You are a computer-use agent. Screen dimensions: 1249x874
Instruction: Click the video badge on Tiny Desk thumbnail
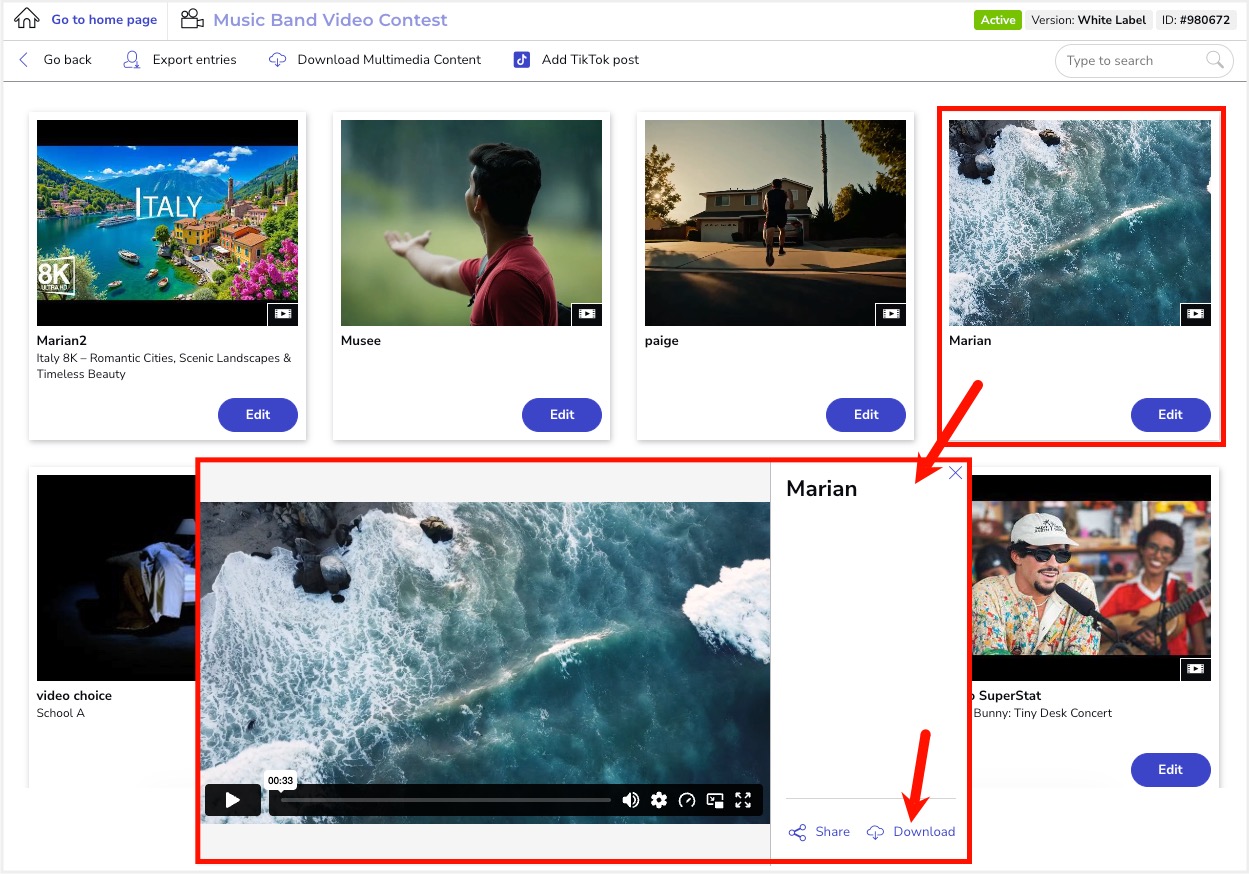(x=1195, y=669)
